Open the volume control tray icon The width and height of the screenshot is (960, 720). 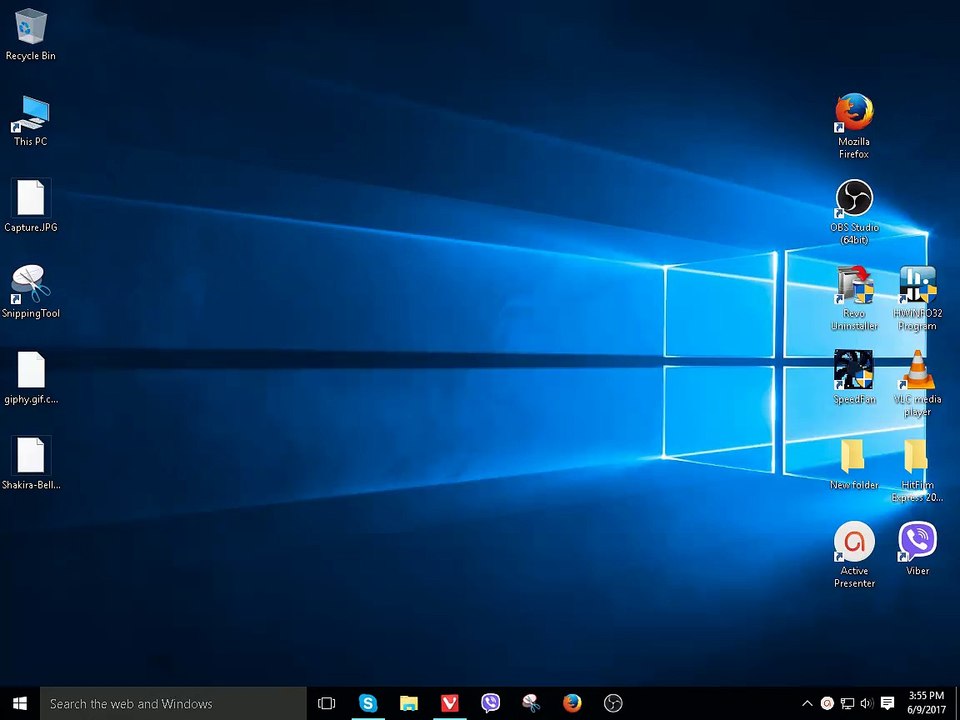pos(867,703)
